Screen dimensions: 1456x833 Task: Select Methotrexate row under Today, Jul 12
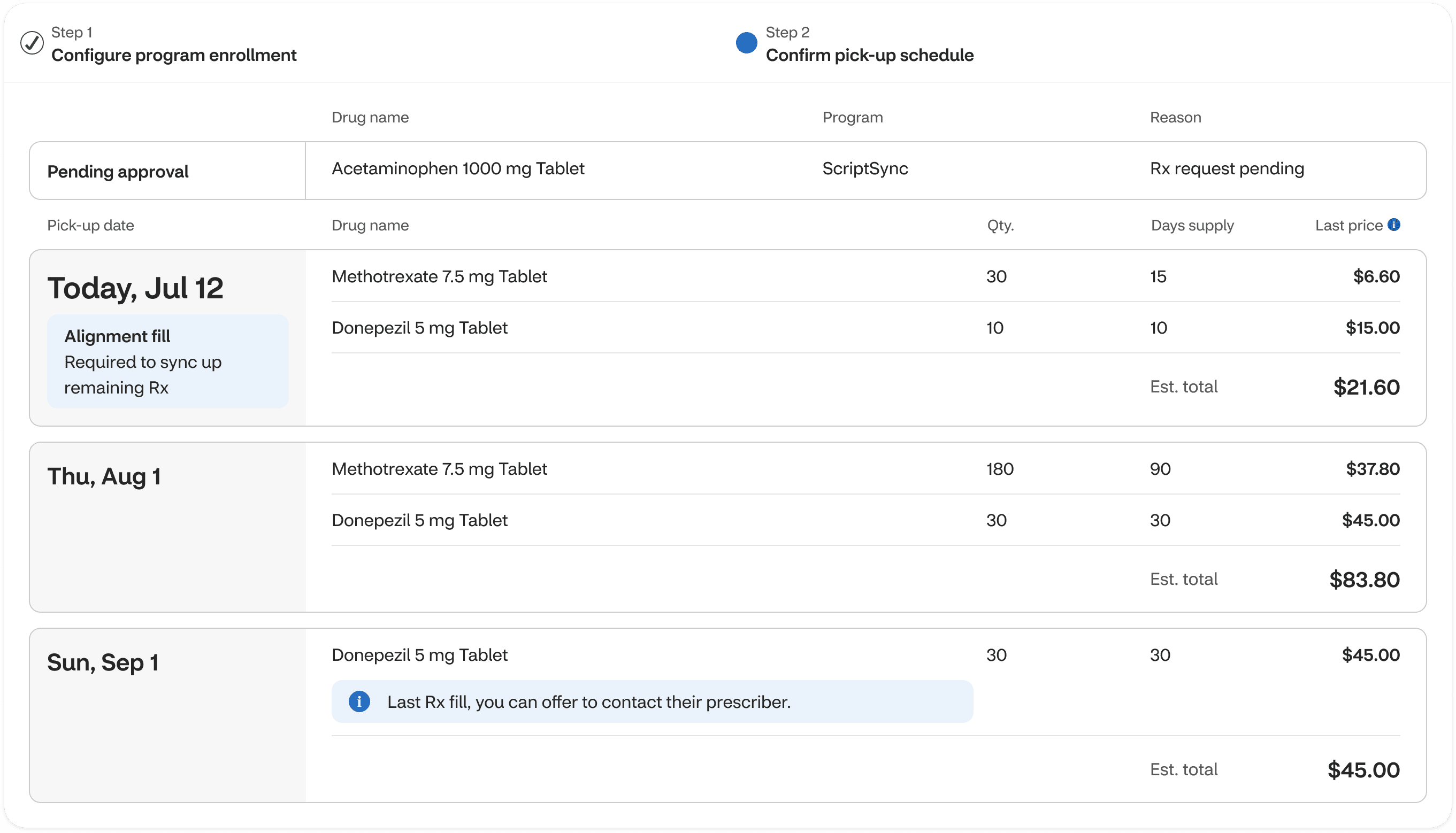point(439,277)
